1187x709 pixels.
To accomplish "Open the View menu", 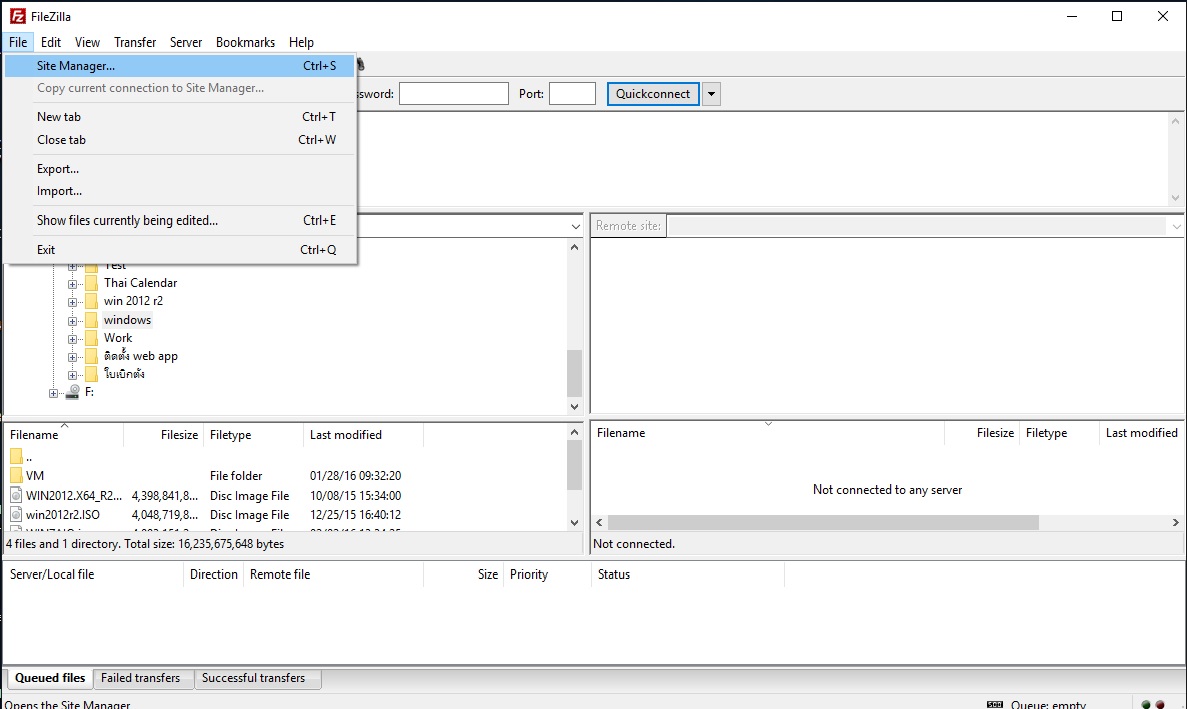I will coord(87,42).
